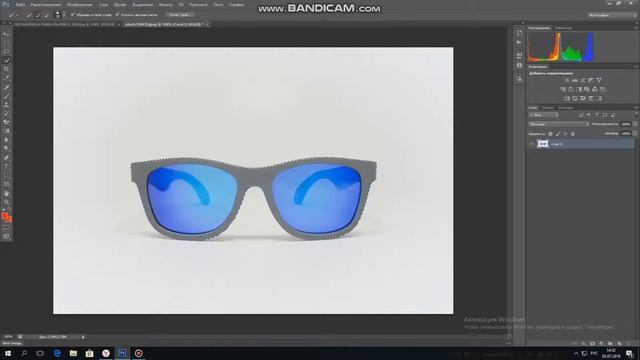Open the Layers panel flyout menu
The image size is (640, 360).
(636, 108)
